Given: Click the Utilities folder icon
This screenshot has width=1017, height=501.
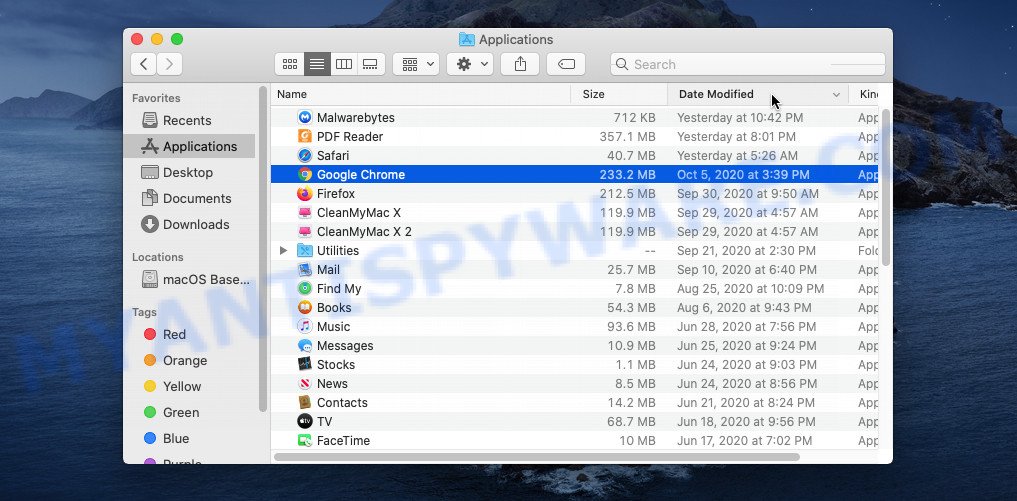Looking at the screenshot, I should tap(305, 250).
